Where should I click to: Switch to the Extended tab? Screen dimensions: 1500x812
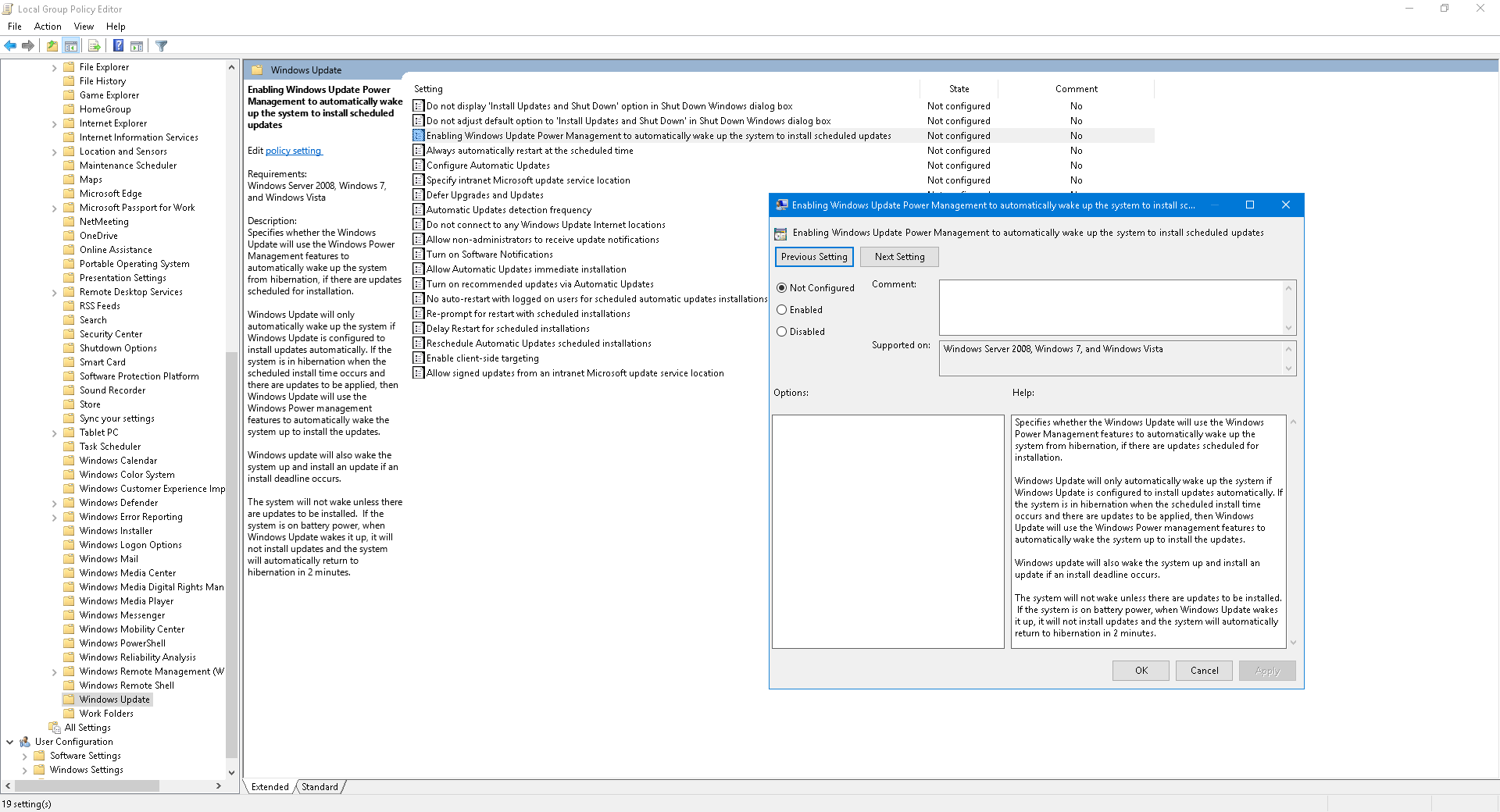(270, 787)
